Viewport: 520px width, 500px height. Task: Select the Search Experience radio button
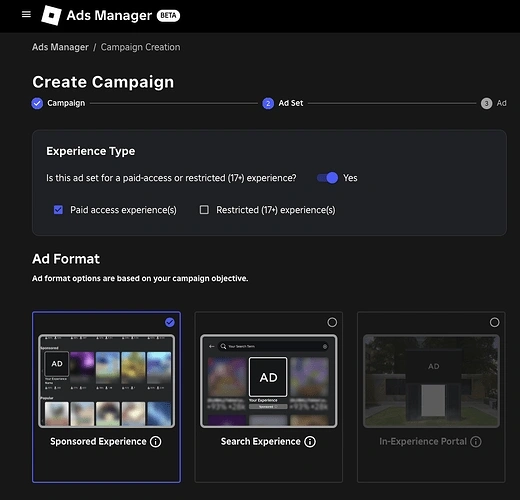click(332, 322)
